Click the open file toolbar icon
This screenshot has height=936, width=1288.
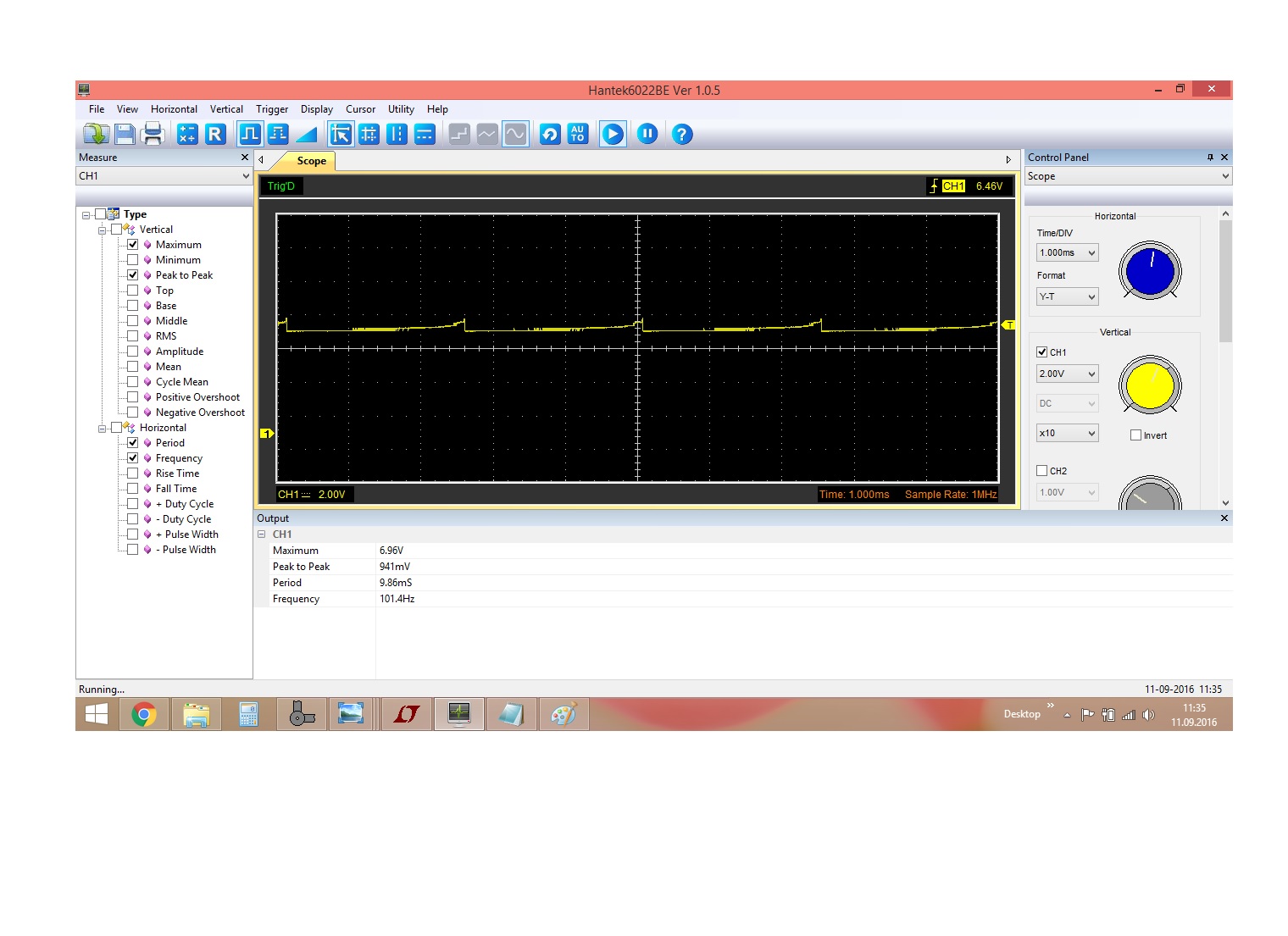96,134
